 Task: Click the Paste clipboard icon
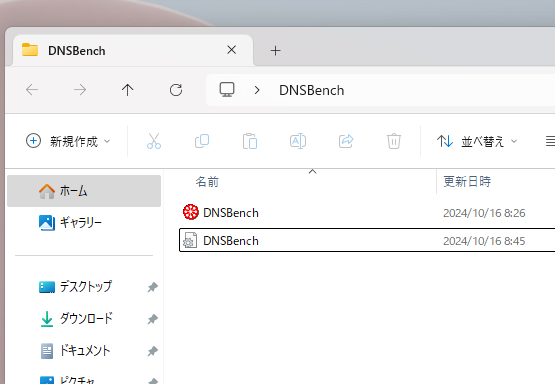pos(250,141)
